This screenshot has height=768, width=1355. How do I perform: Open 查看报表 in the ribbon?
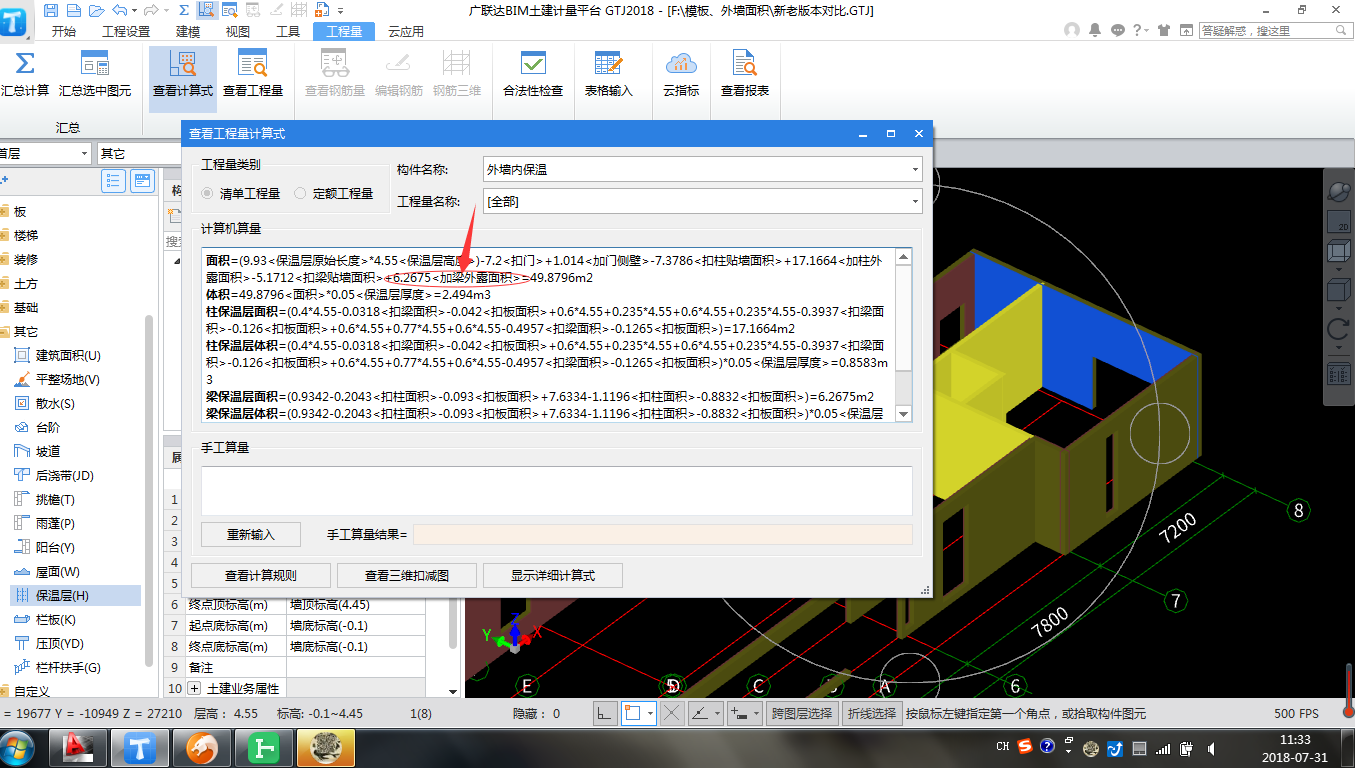point(745,74)
